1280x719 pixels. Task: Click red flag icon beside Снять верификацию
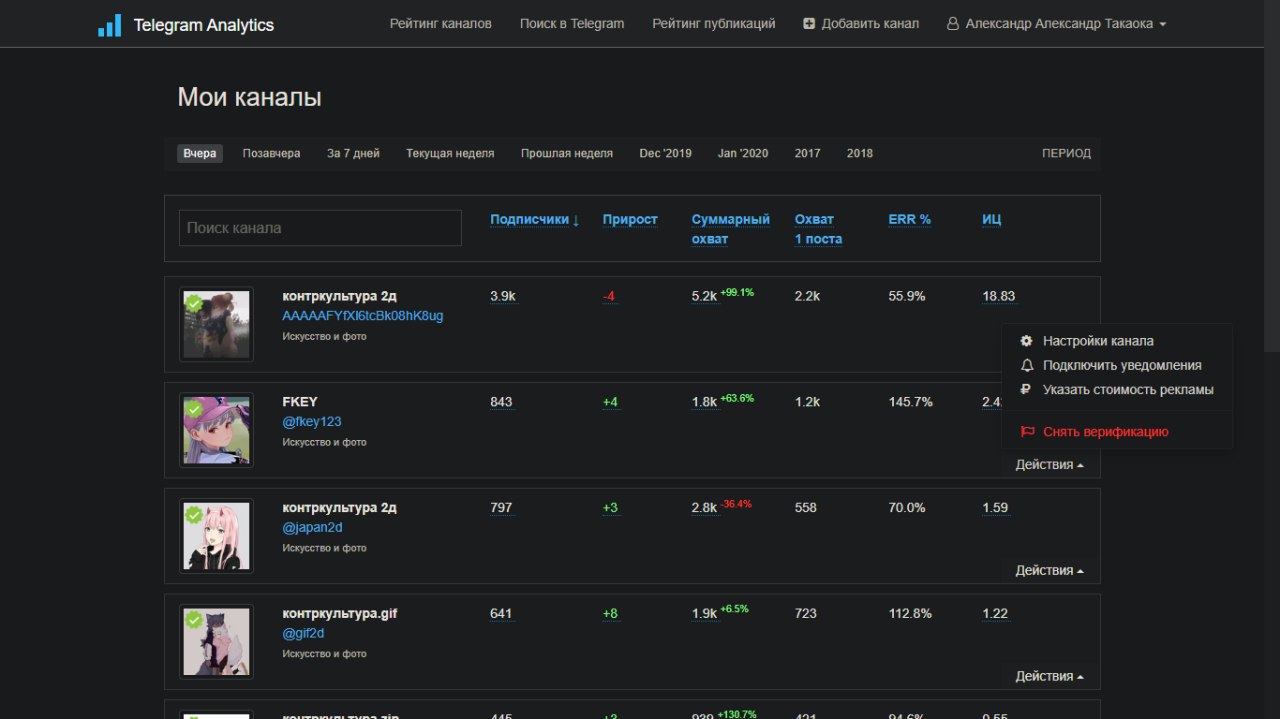coord(1027,432)
